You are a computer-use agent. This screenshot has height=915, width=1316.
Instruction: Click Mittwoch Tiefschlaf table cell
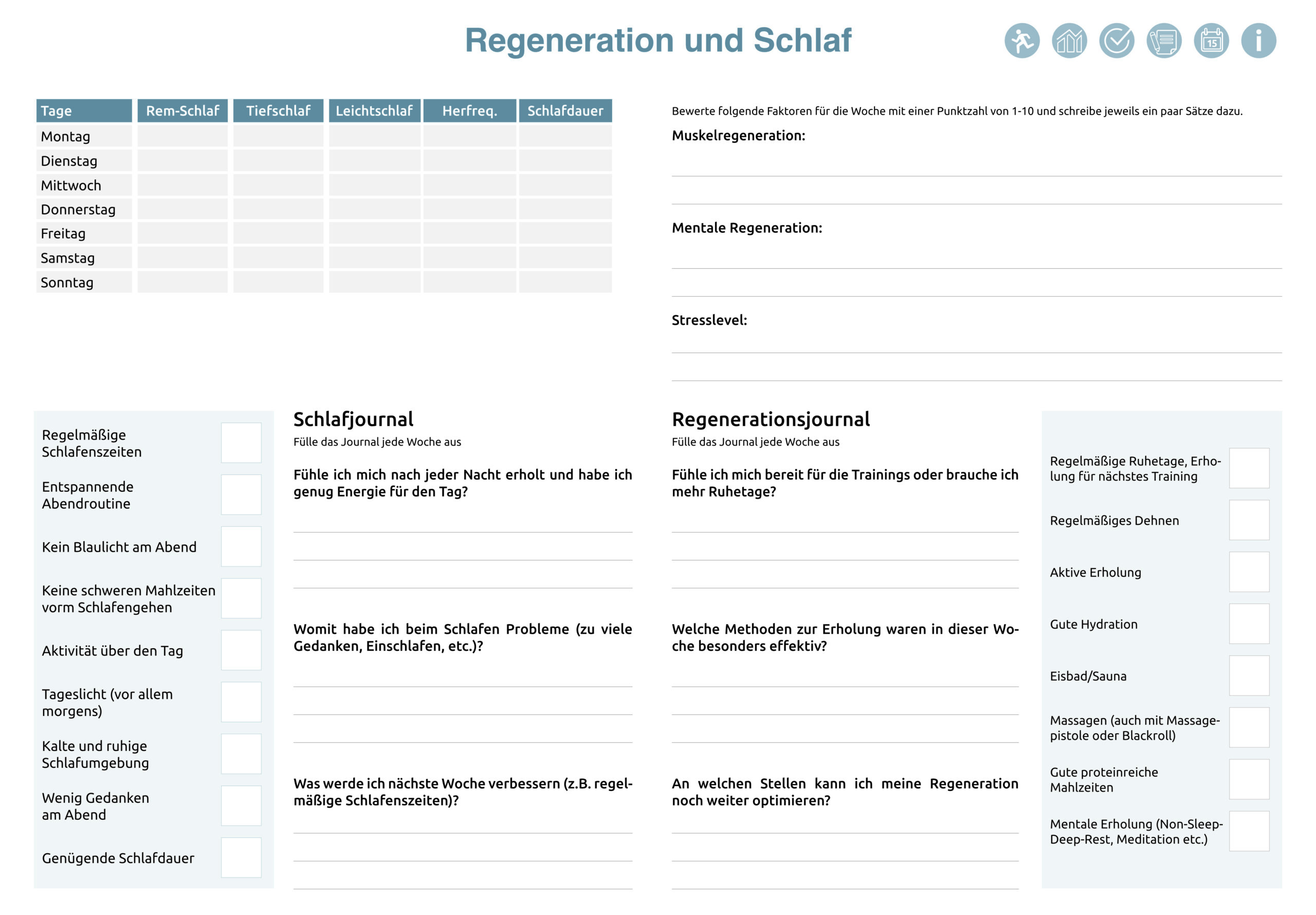click(278, 185)
